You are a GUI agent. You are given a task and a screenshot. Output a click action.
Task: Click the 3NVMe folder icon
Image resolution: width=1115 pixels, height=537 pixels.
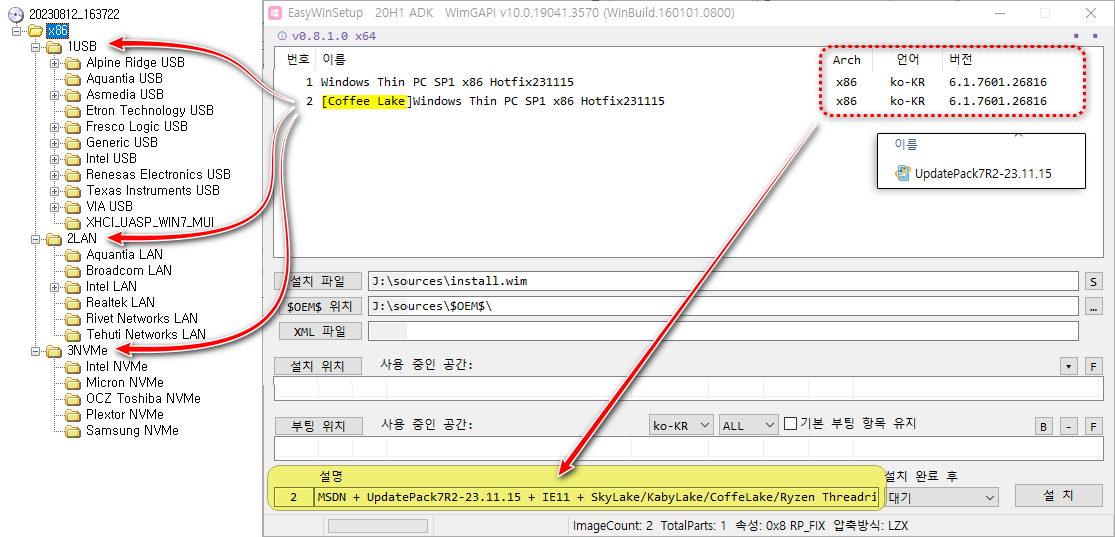click(55, 351)
